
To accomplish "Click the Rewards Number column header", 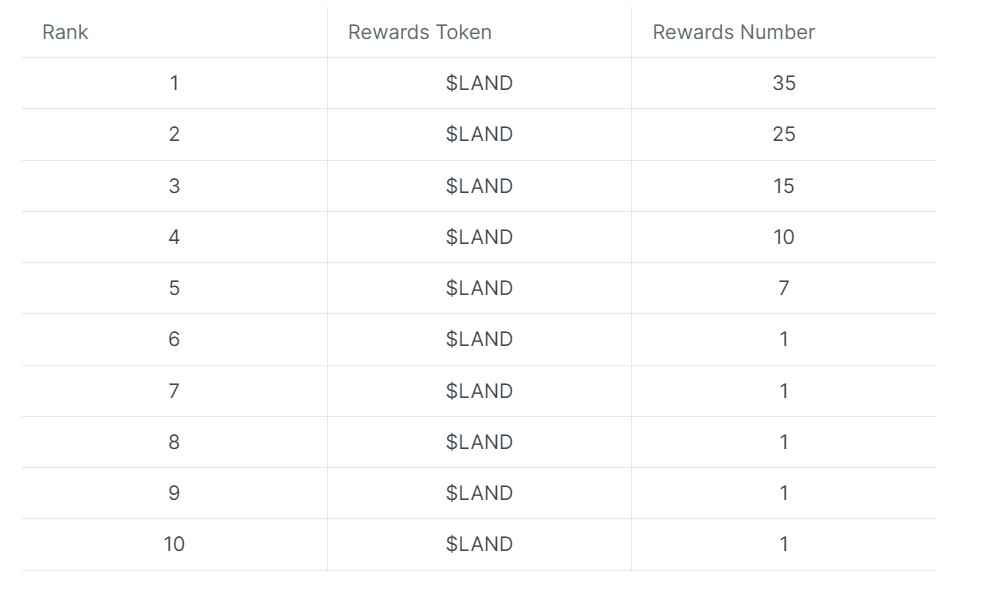I will [733, 32].
